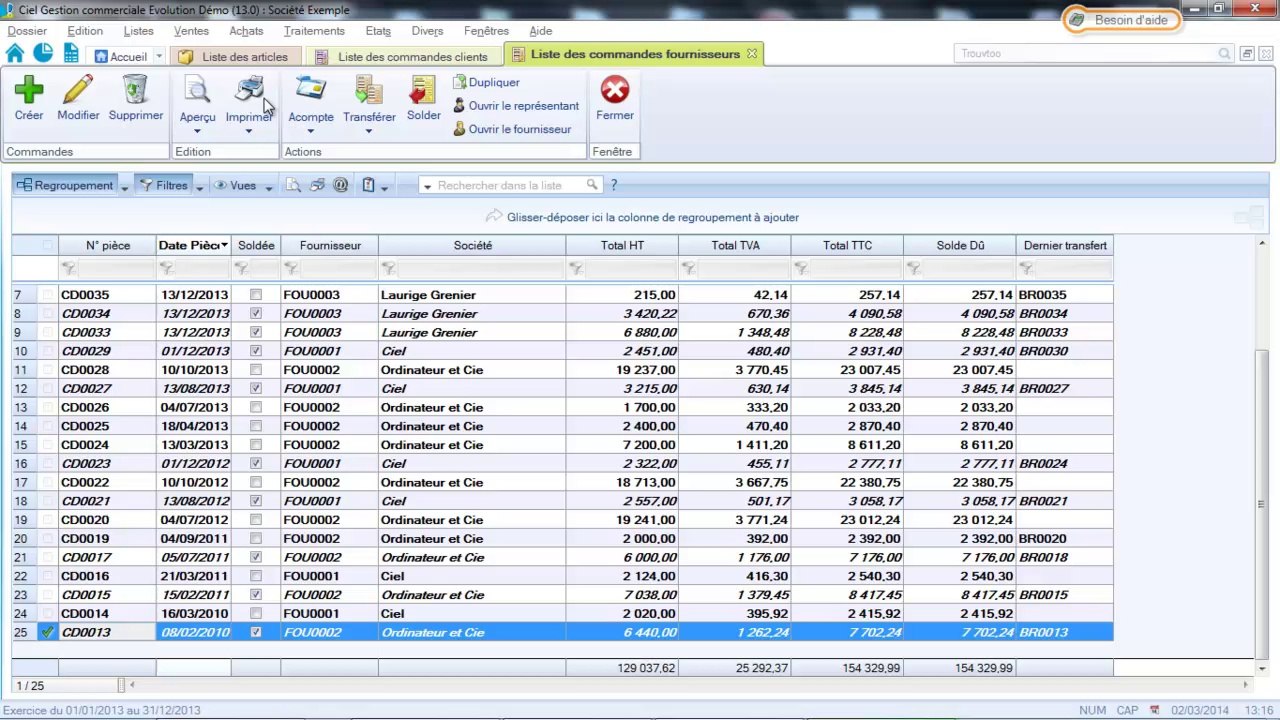This screenshot has width=1280, height=720.
Task: Click the Filtres button
Action: [x=163, y=185]
